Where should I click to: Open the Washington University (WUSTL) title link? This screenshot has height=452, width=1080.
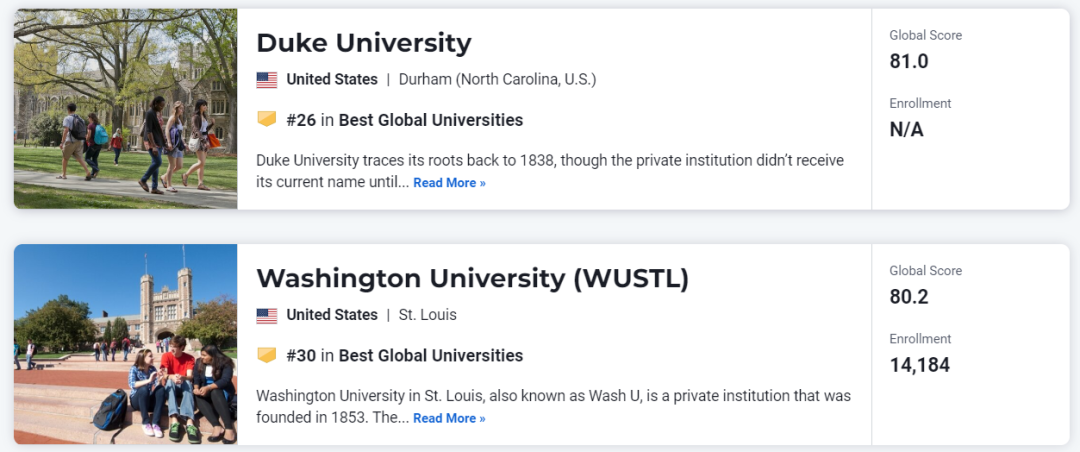point(472,278)
